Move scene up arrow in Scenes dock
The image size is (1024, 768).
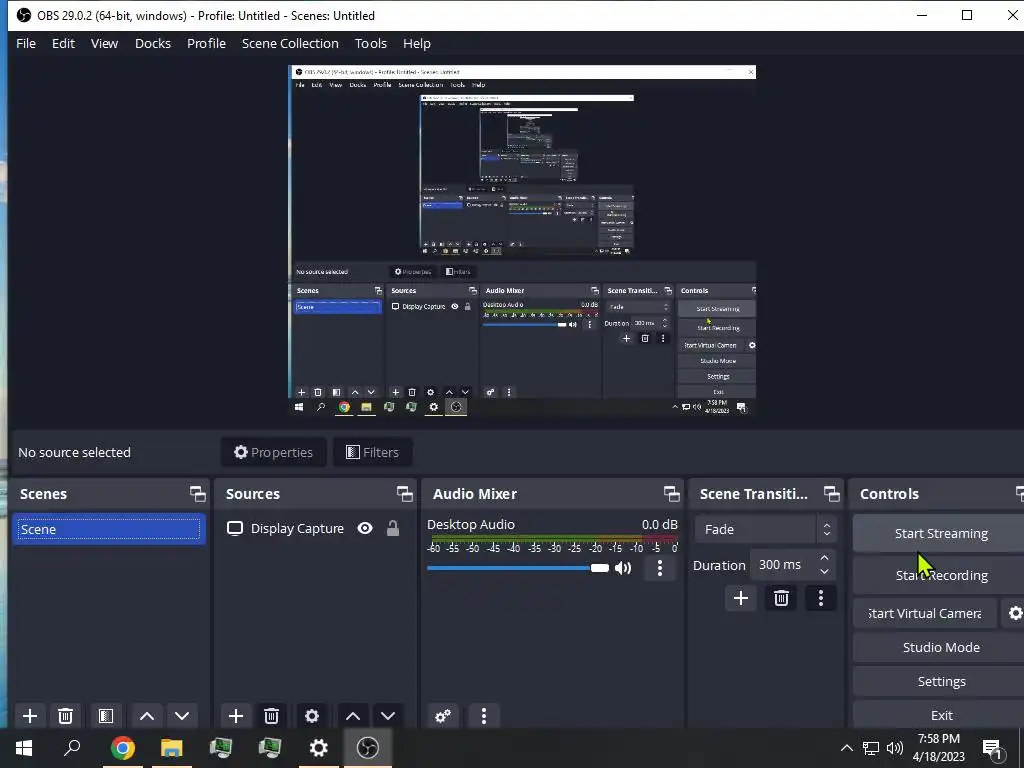click(147, 716)
